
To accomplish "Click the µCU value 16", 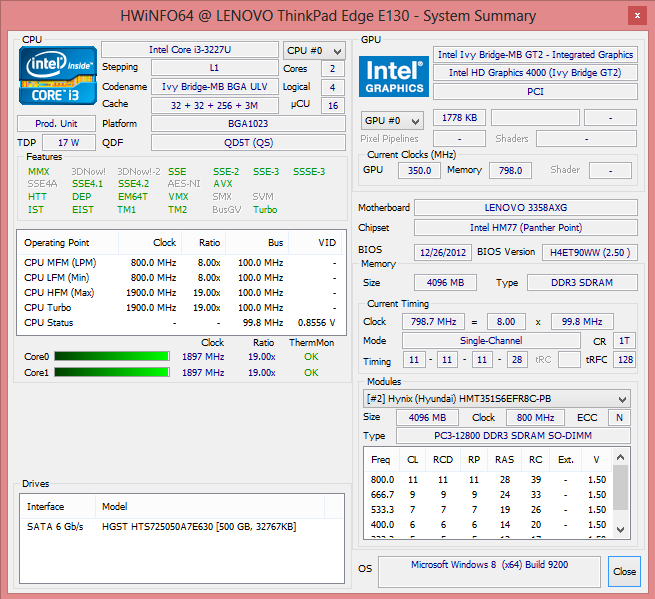I will 333,106.
